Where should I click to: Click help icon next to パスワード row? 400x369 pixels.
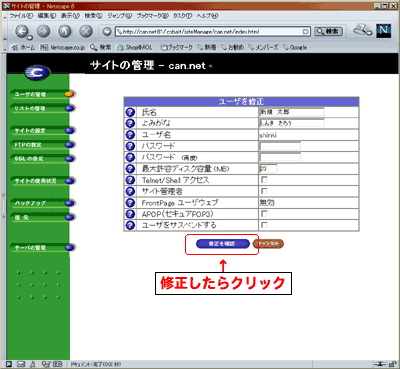(x=130, y=146)
